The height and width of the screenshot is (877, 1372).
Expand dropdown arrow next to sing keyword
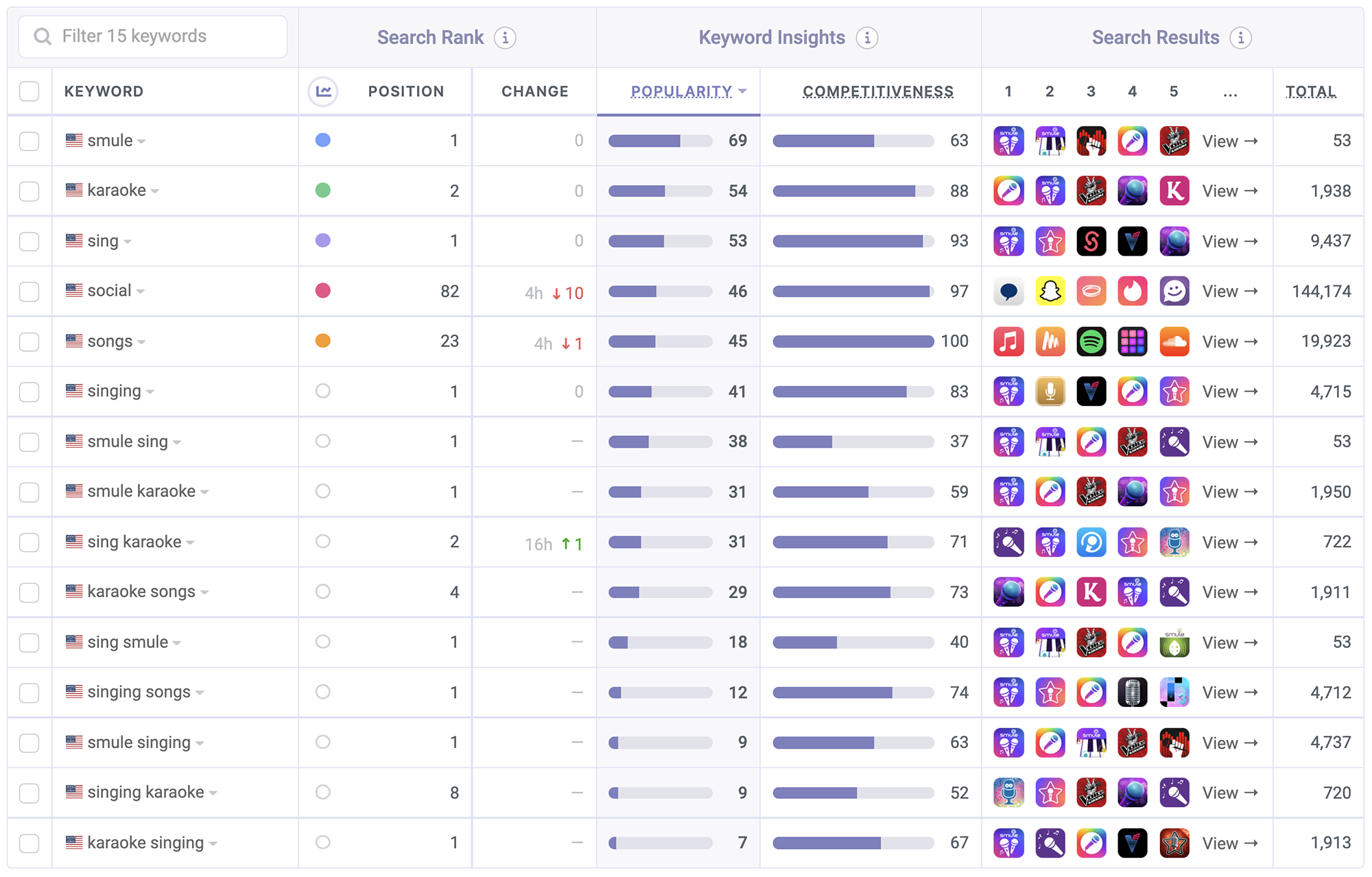coord(128,242)
